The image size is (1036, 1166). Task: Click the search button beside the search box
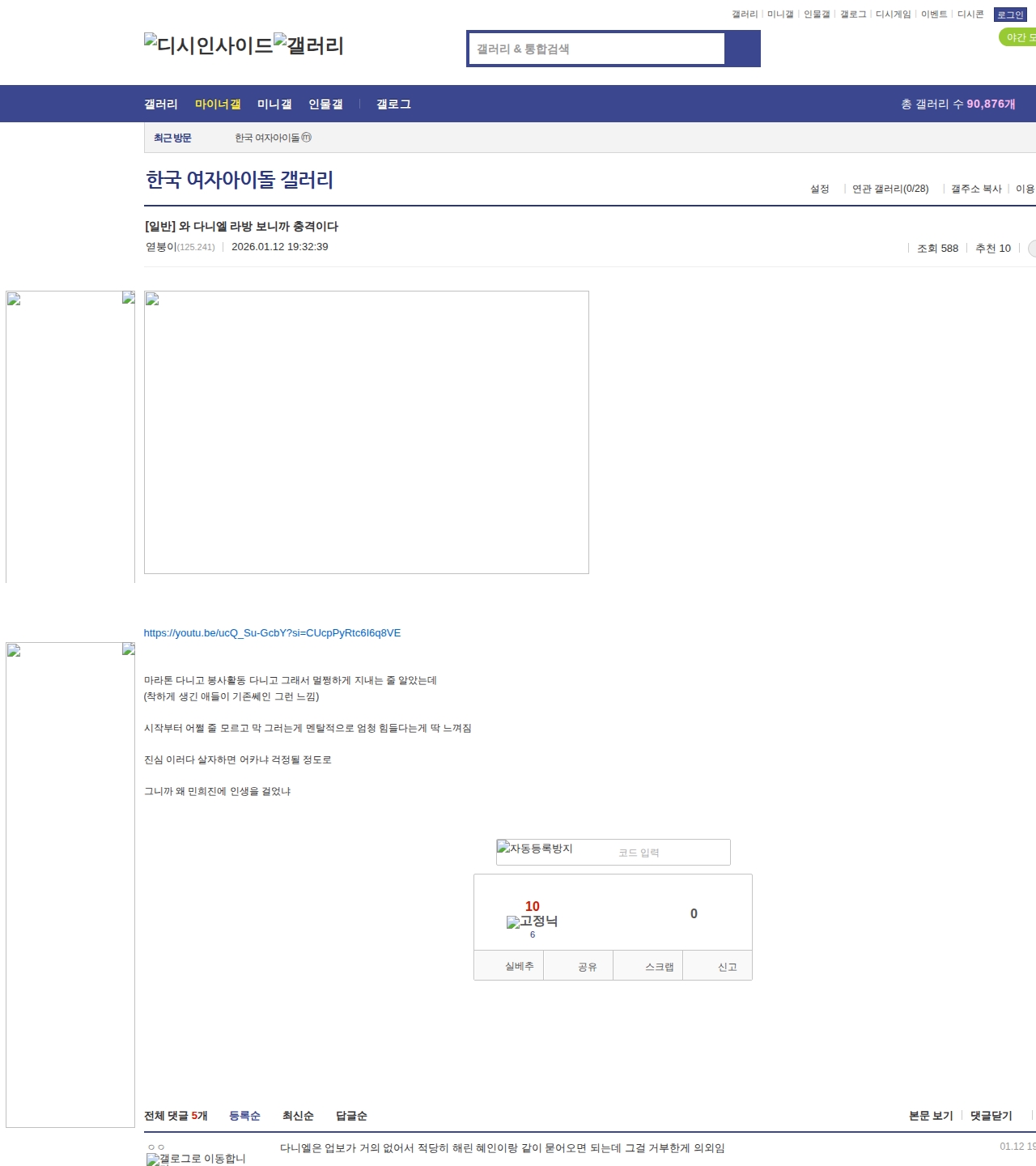[742, 49]
